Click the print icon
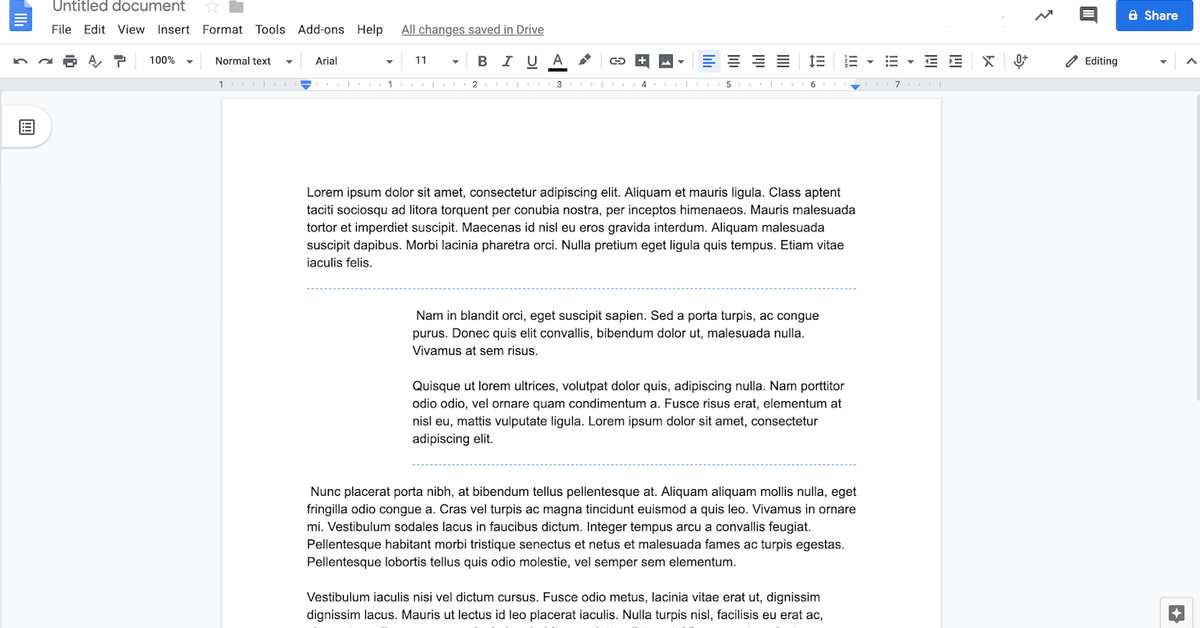This screenshot has width=1200, height=628. (x=70, y=61)
